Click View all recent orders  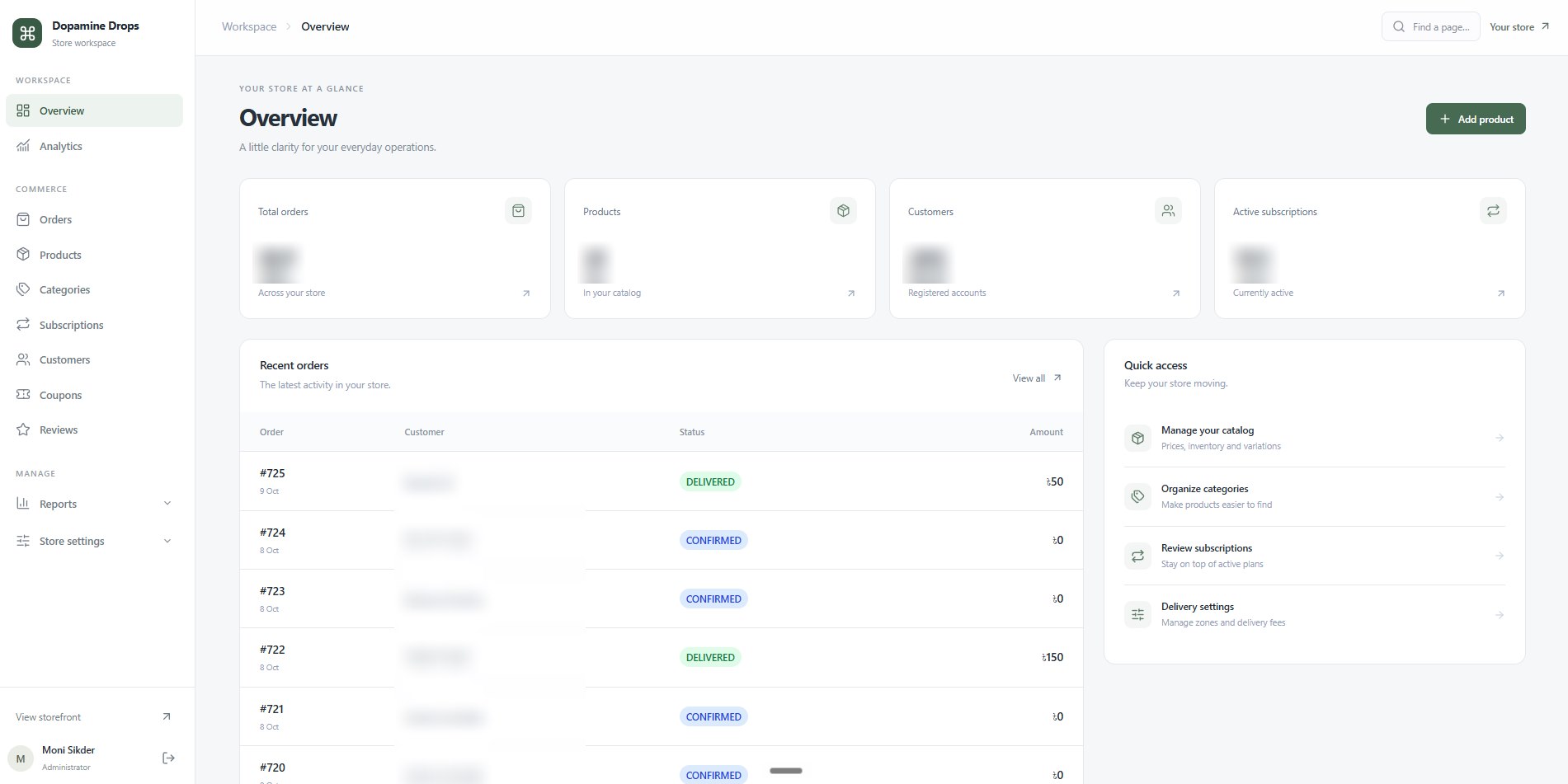(x=1037, y=378)
